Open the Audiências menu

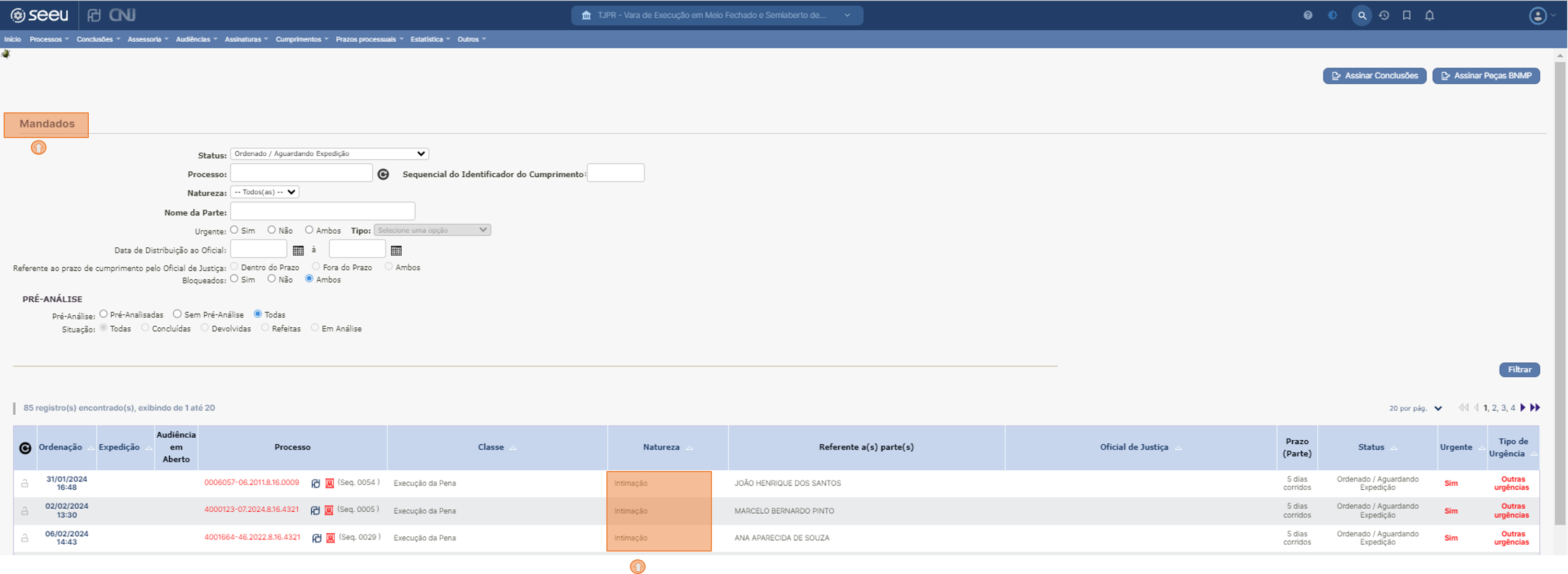click(196, 39)
